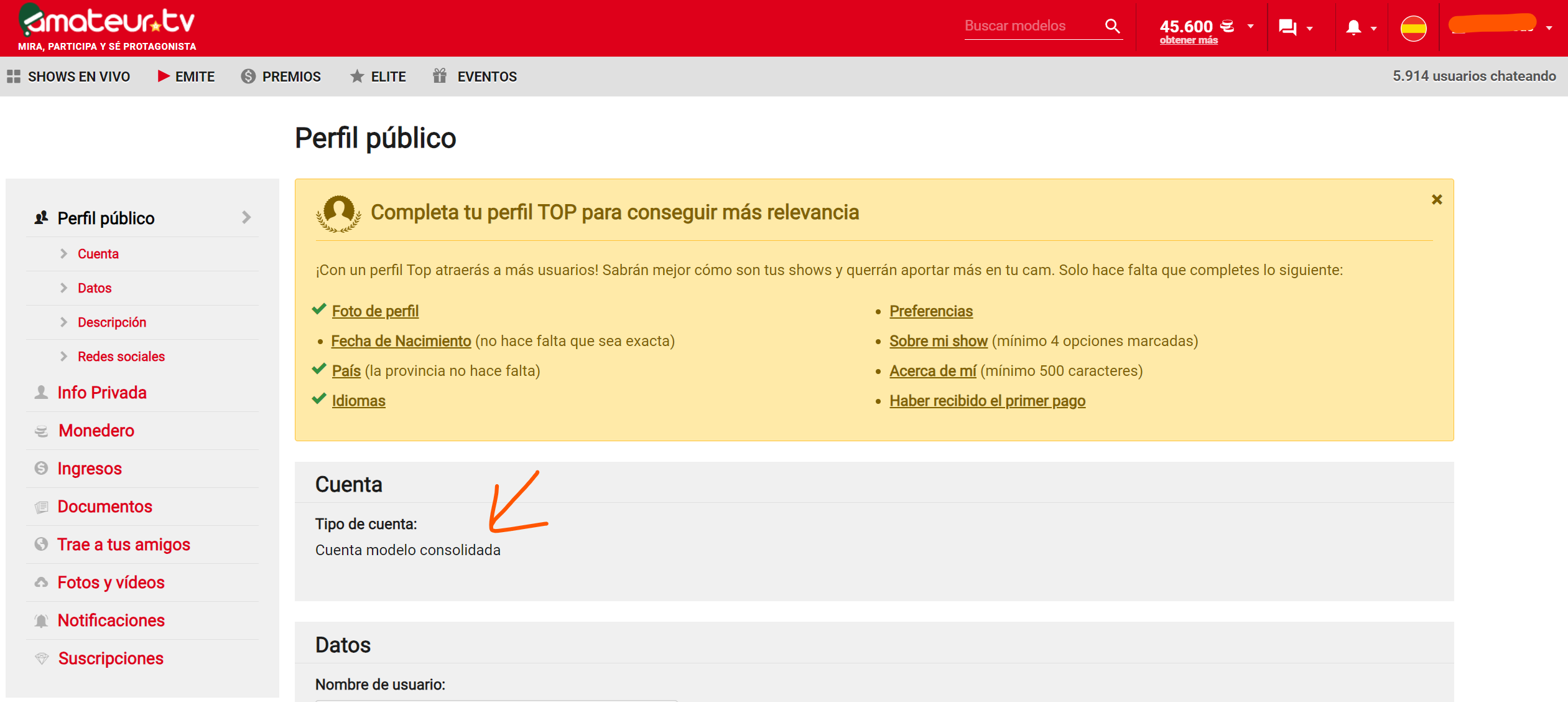Open Info Privada section
1568x702 pixels.
(x=102, y=393)
